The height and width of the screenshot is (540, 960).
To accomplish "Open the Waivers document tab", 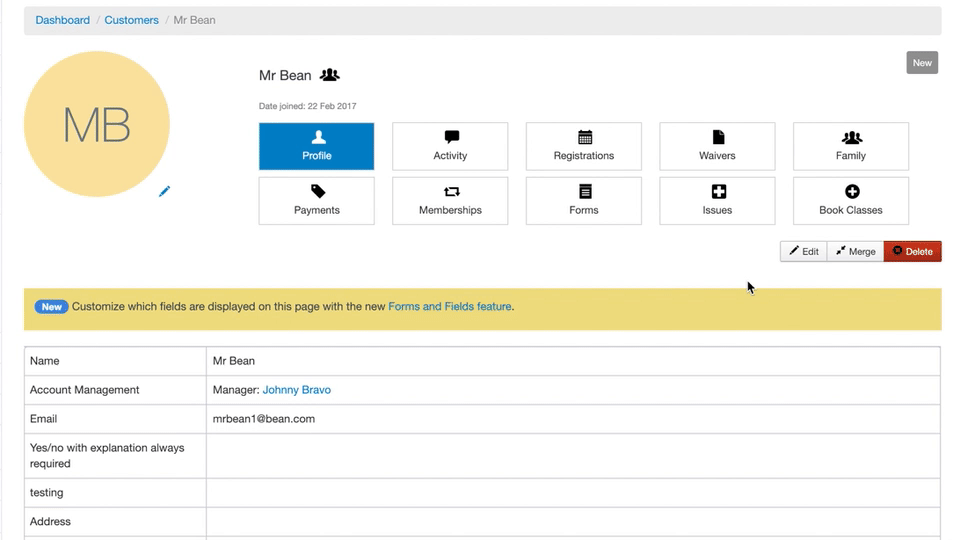I will click(717, 146).
